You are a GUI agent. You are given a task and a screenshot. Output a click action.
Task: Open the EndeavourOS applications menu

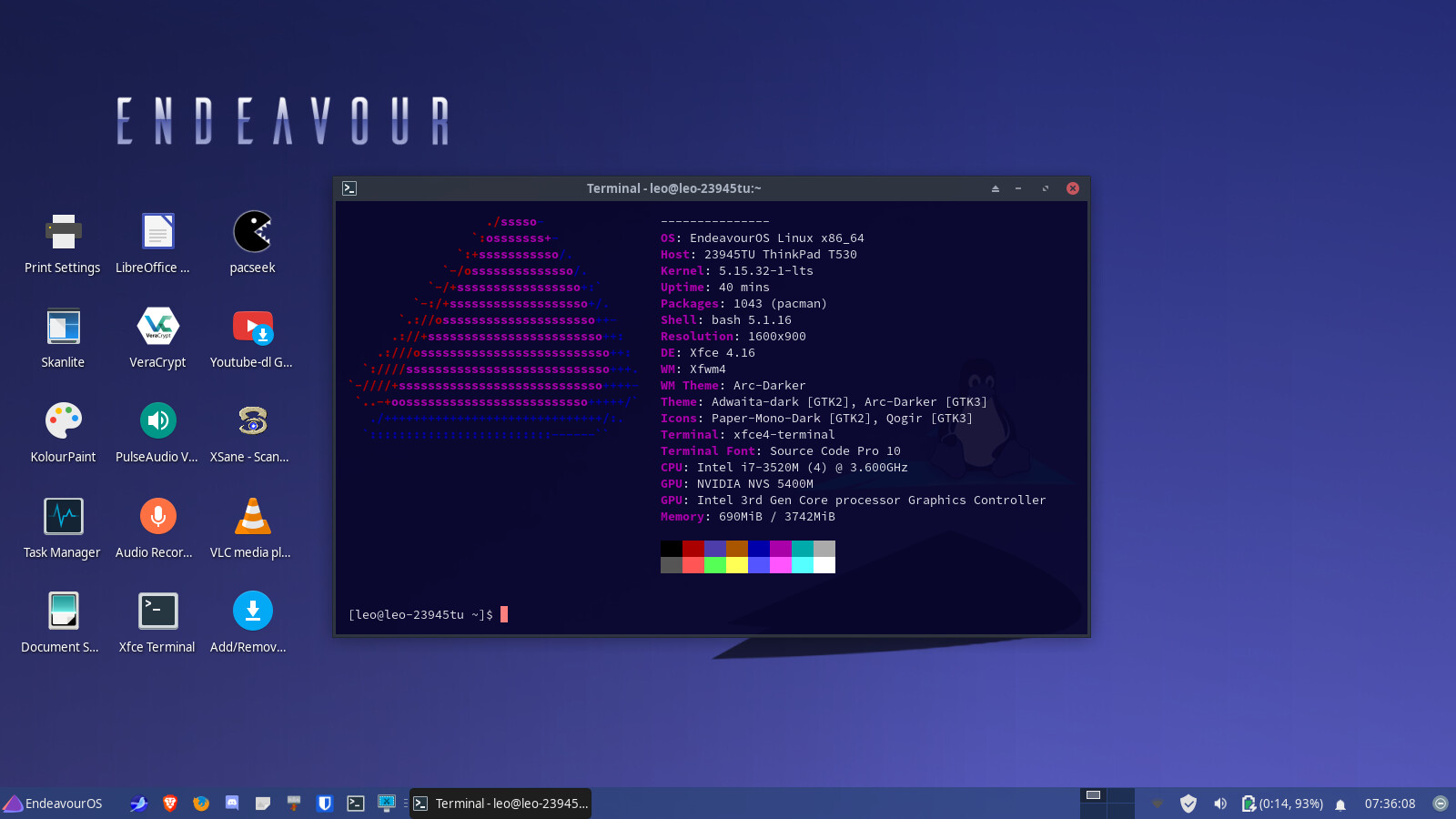tap(53, 804)
